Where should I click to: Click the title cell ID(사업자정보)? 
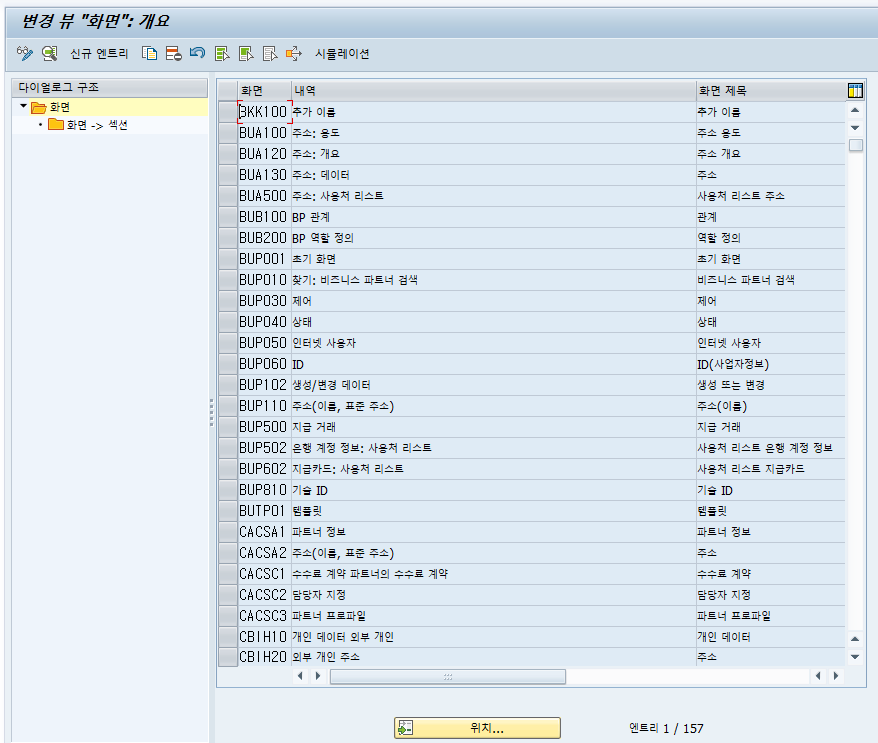click(770, 364)
